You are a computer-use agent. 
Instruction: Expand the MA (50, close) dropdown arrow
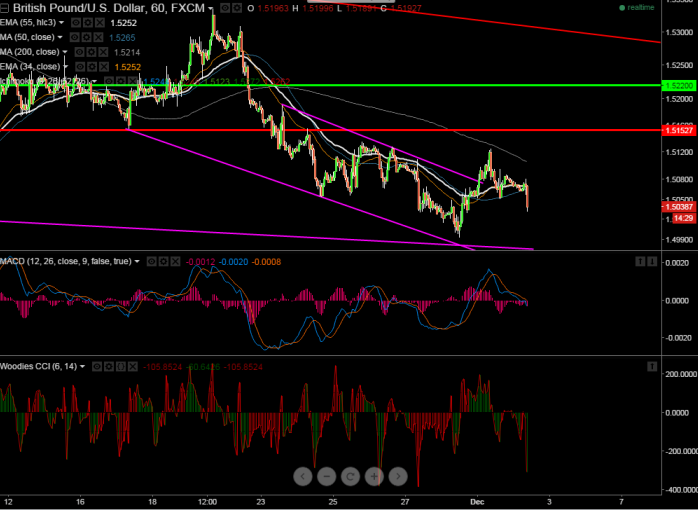60,37
